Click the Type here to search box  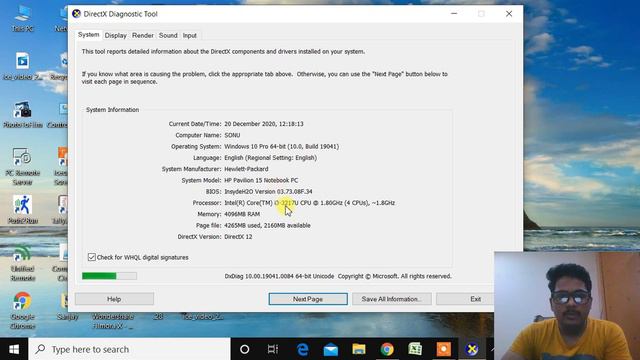[130, 349]
